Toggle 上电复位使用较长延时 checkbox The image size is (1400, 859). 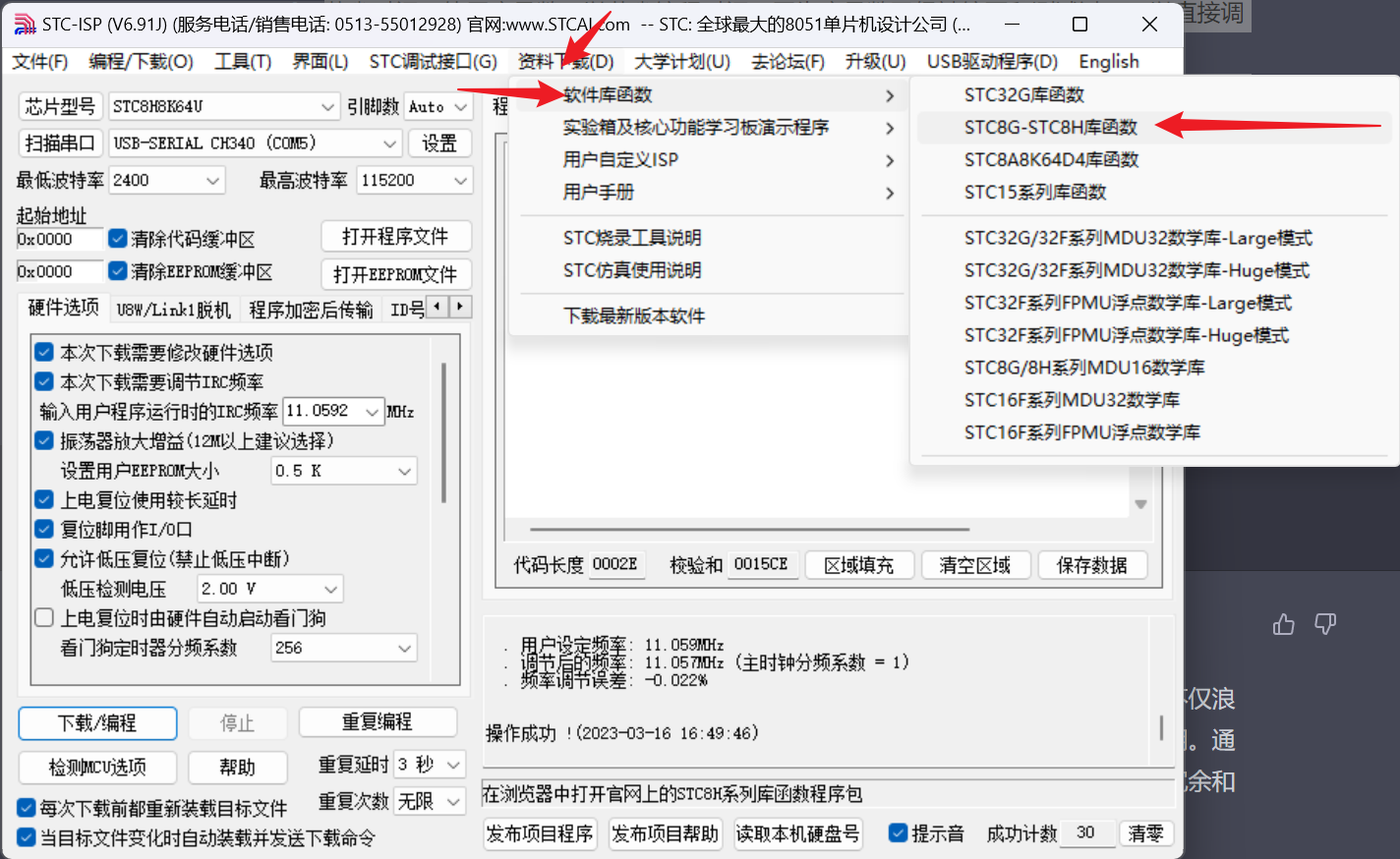44,499
